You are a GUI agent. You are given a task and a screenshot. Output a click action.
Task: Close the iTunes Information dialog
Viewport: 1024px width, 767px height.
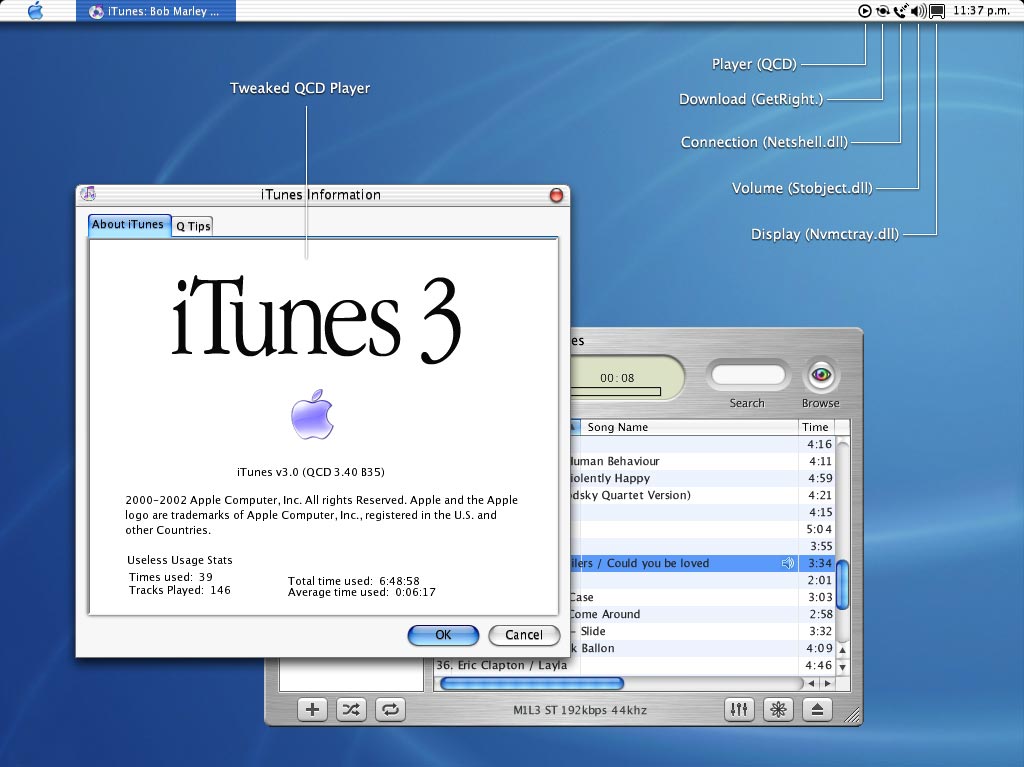[x=556, y=195]
